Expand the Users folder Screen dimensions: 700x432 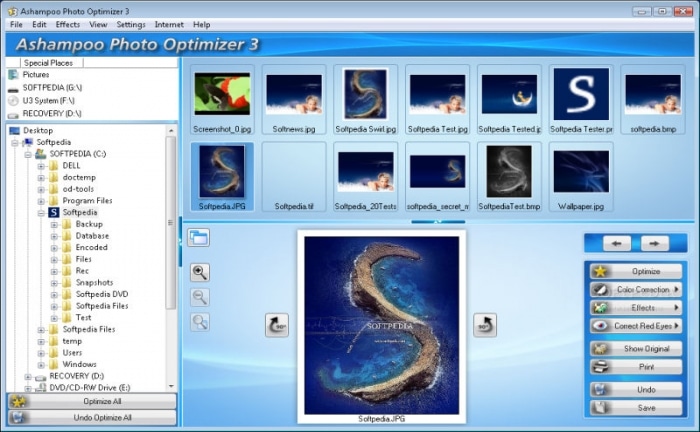41,353
